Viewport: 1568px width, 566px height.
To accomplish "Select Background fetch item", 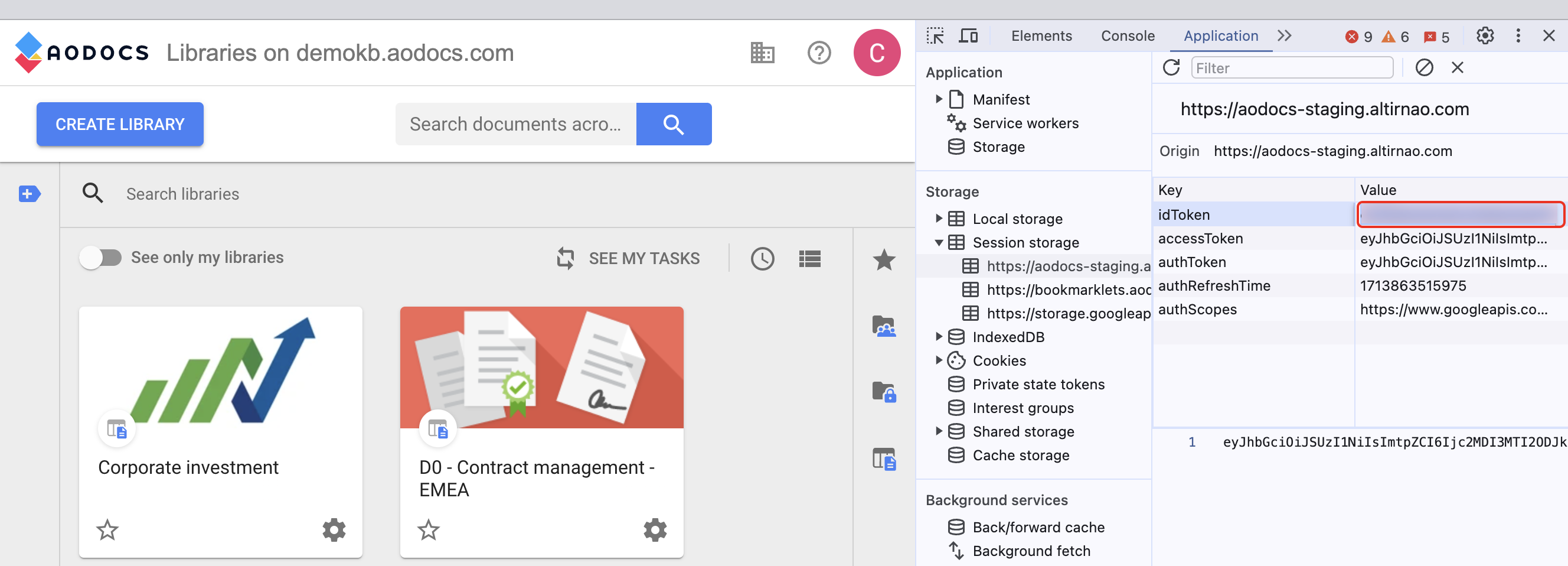I will (1031, 551).
